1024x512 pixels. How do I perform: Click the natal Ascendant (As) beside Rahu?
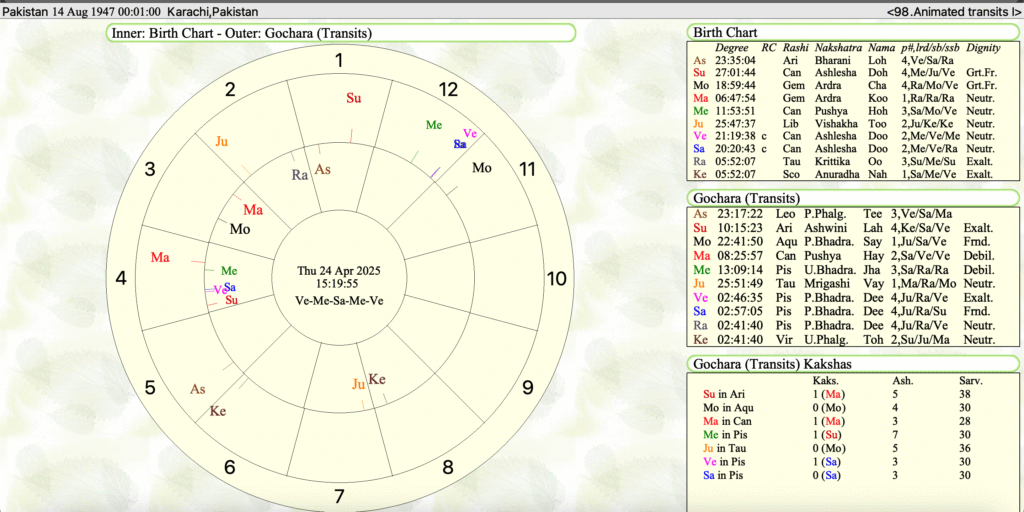[322, 170]
